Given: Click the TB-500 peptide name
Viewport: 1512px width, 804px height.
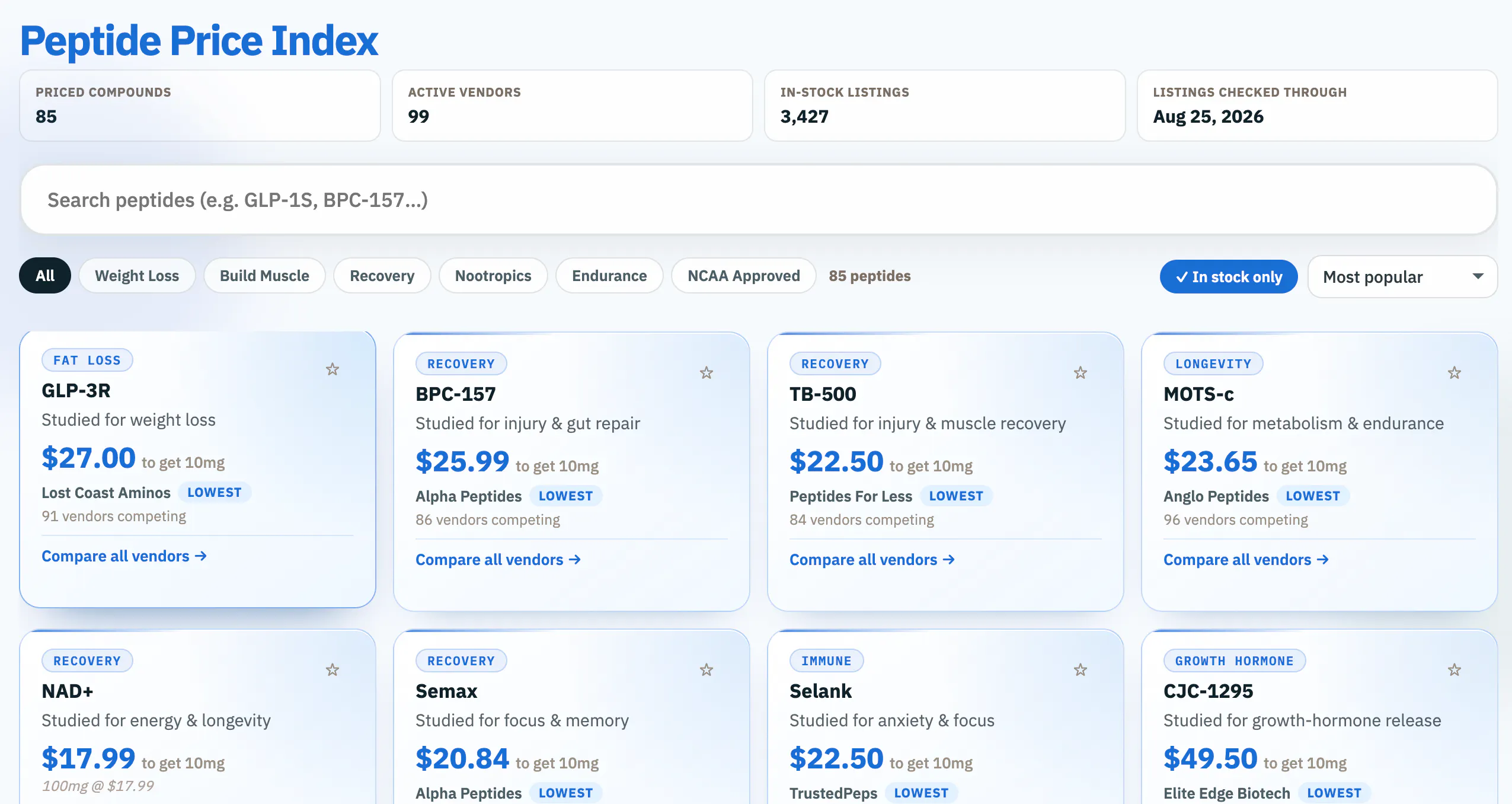Looking at the screenshot, I should coord(823,394).
